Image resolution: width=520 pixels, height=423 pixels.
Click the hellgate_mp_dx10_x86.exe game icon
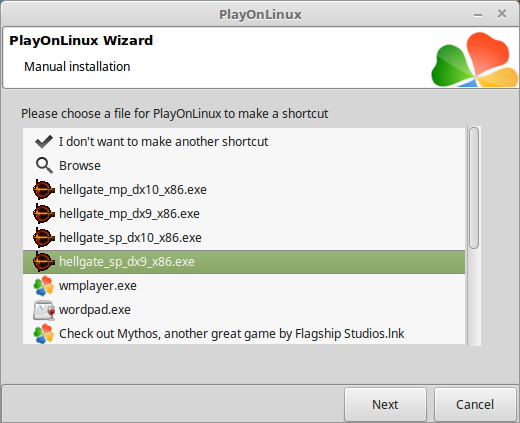44,190
